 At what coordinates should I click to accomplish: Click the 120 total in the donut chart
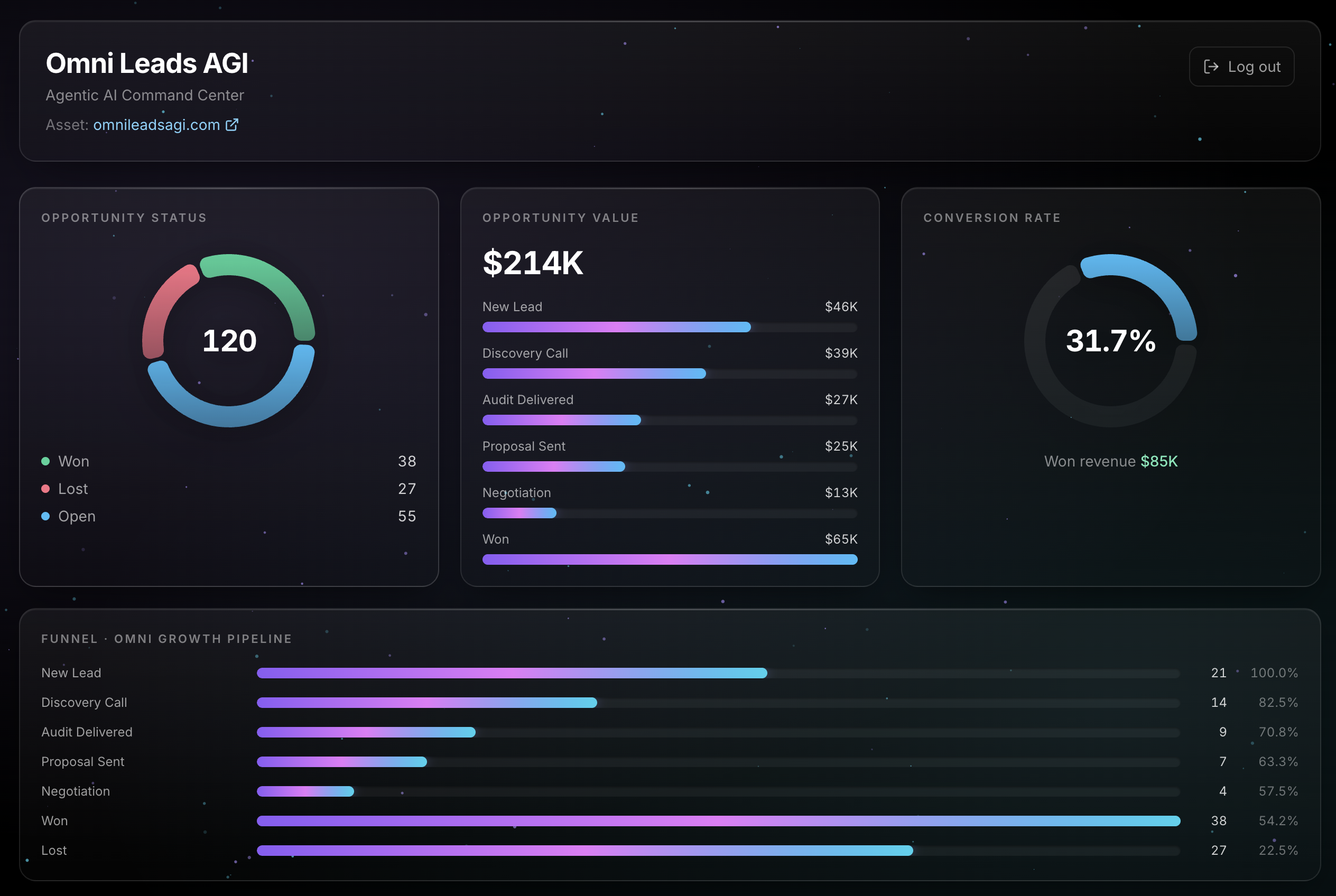pyautogui.click(x=229, y=341)
